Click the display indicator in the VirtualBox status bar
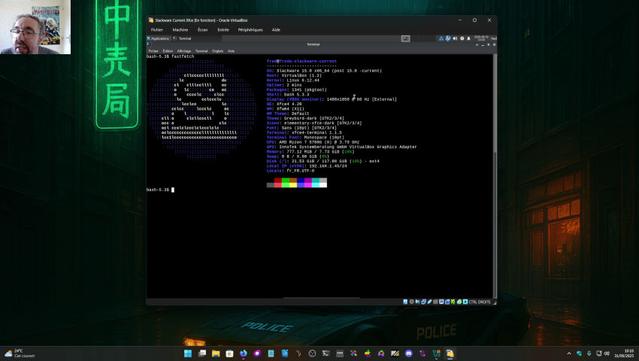Viewport: 639px width, 361px height. [441, 302]
